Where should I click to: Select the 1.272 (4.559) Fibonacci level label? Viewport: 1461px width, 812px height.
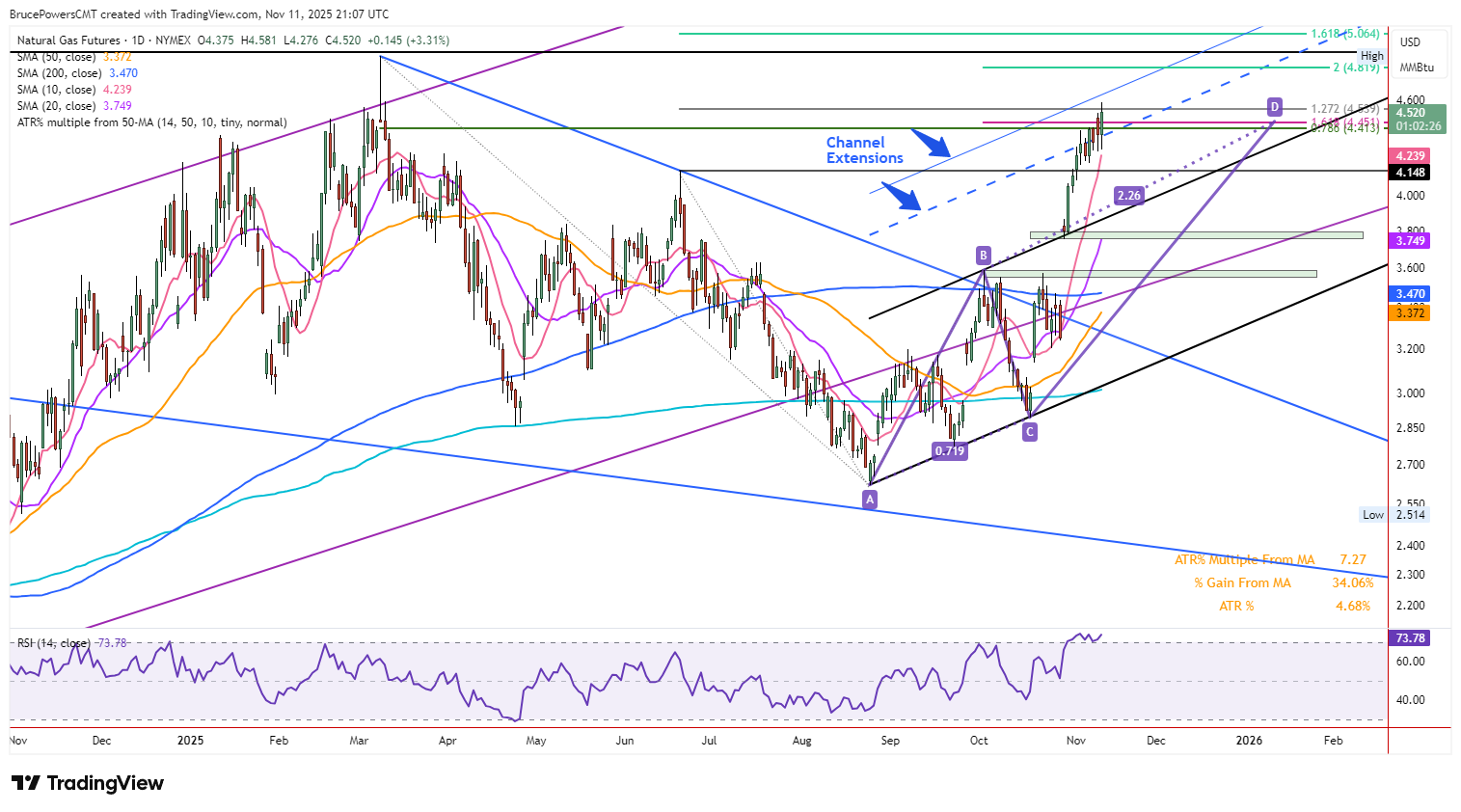pyautogui.click(x=1345, y=109)
